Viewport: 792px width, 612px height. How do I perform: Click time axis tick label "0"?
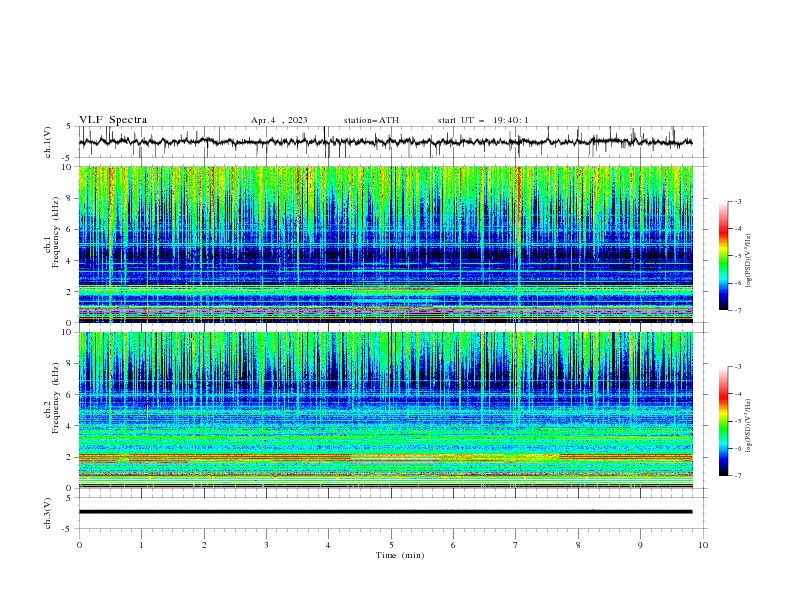pyautogui.click(x=79, y=545)
